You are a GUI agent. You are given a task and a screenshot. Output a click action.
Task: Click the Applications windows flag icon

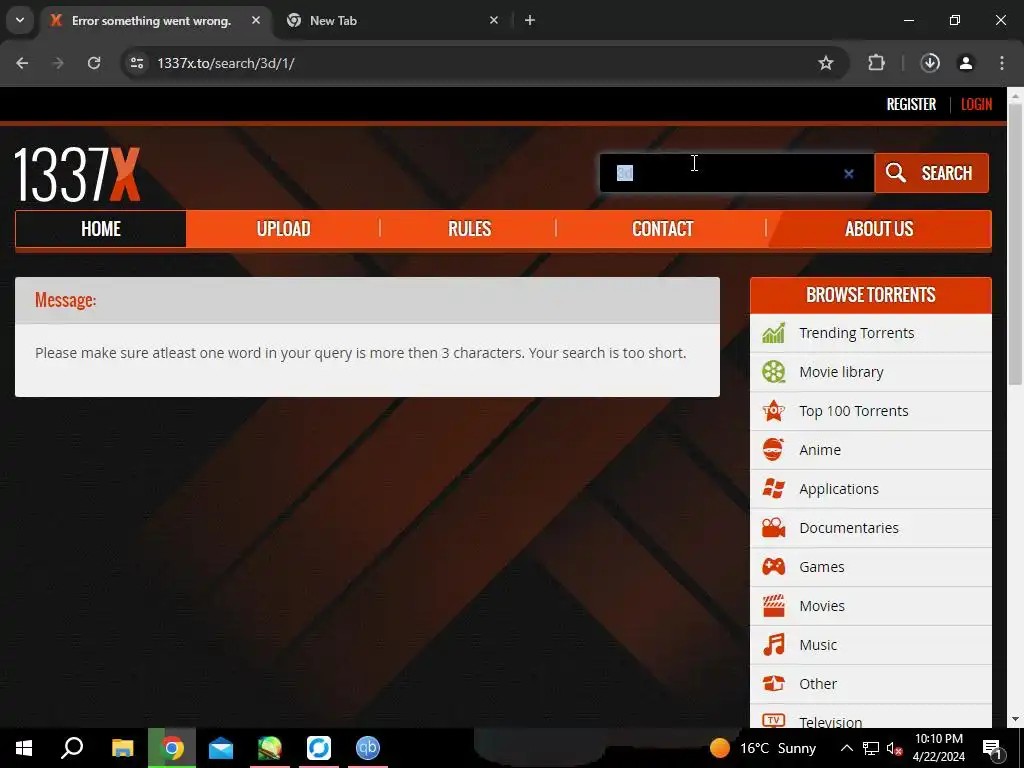pos(773,488)
